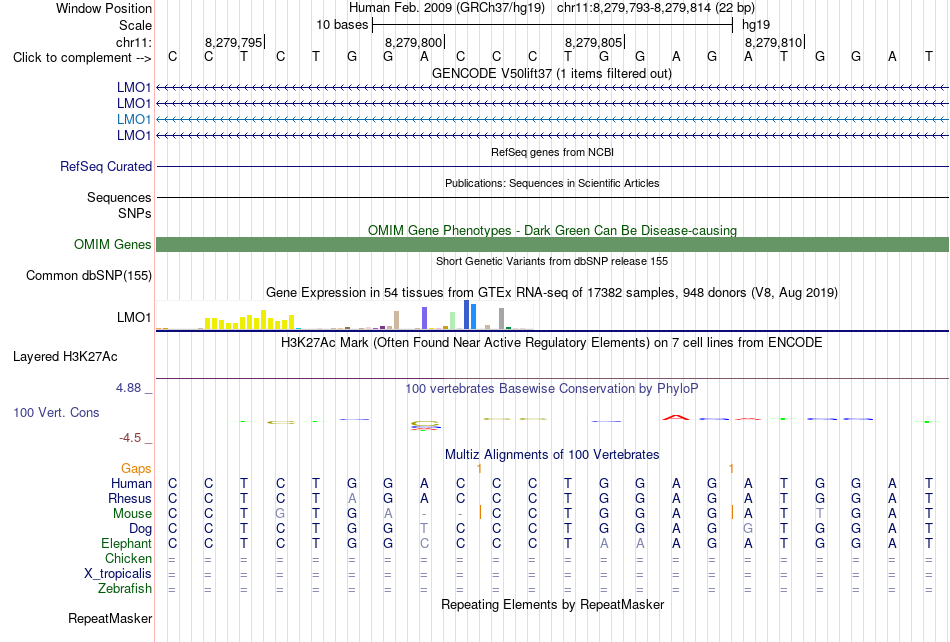Click the Sequences track label
Screen dimensions: 950x642
click(119, 197)
